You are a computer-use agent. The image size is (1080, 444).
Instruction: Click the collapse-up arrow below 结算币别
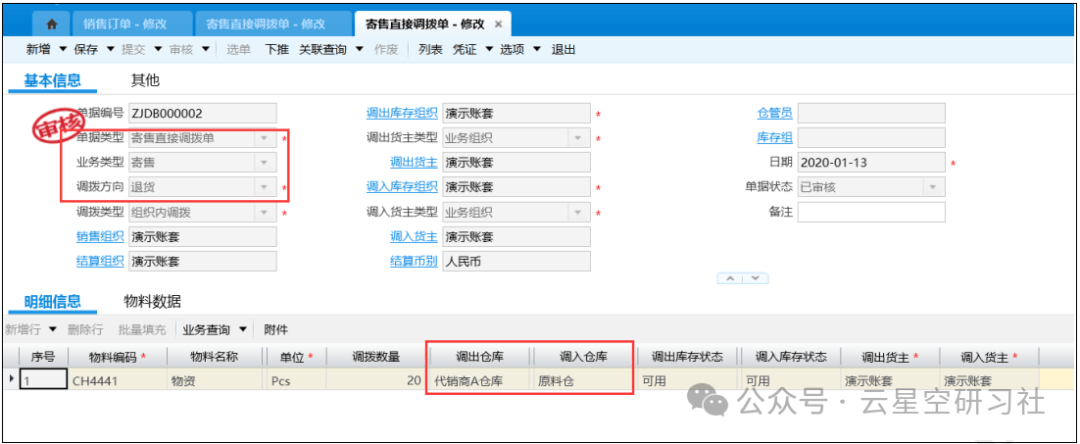click(731, 278)
